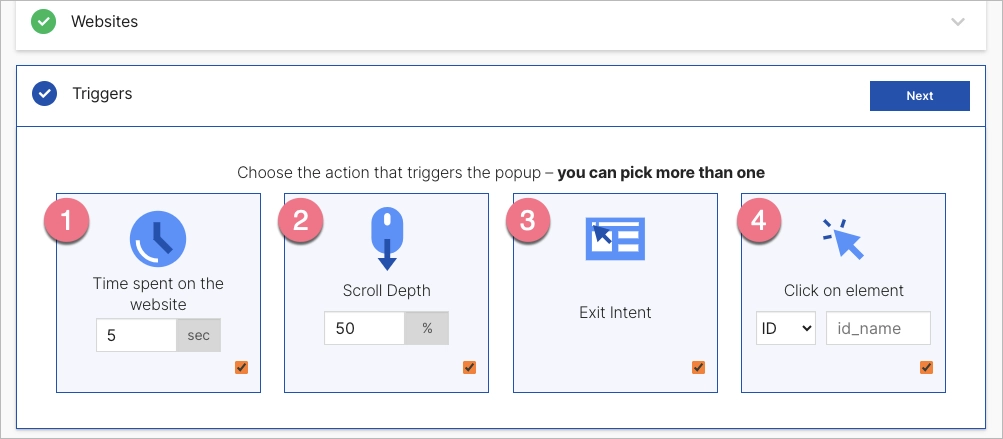Uncheck the Time spent on website checkbox
Viewport: 1003px width, 439px height.
pos(241,368)
